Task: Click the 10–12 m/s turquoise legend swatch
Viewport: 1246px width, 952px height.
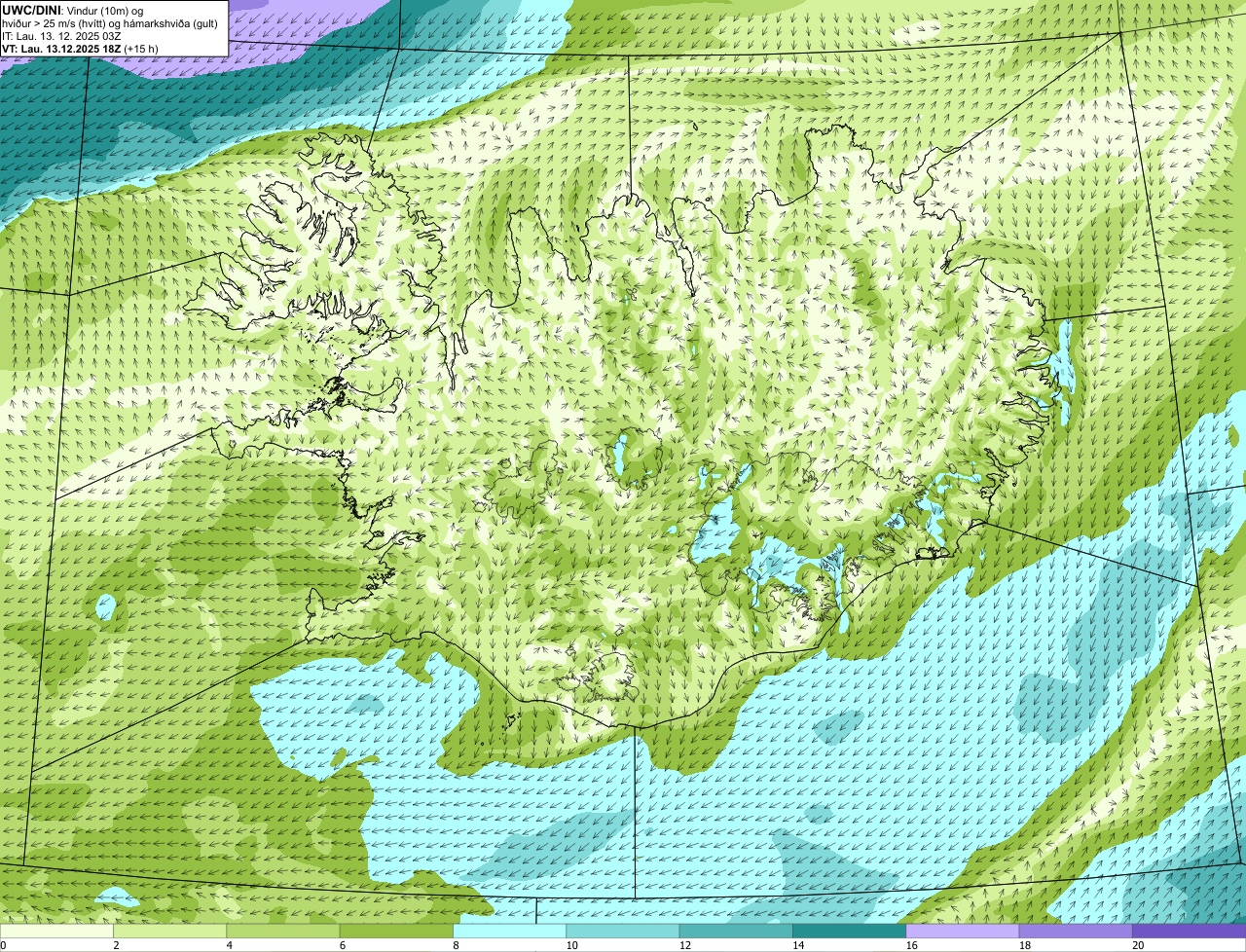Action: click(x=624, y=931)
